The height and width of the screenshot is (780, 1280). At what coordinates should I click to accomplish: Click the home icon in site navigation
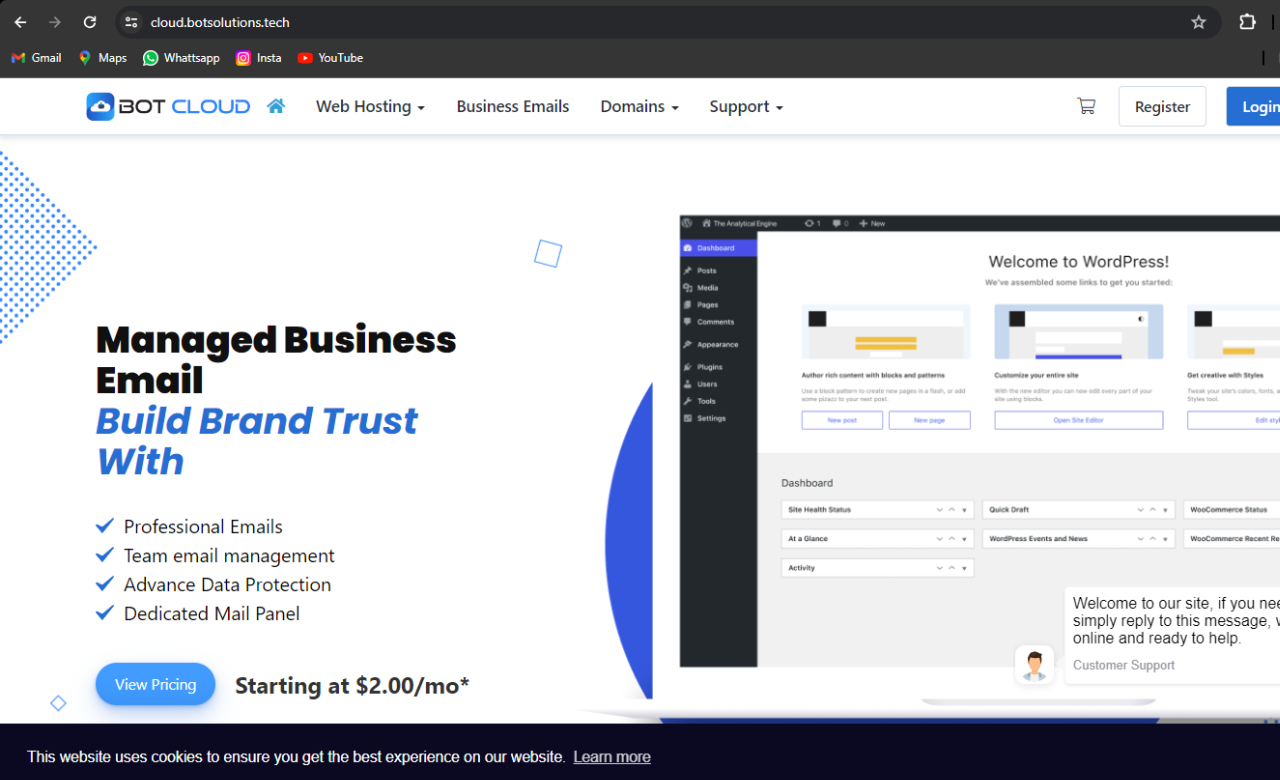[276, 106]
